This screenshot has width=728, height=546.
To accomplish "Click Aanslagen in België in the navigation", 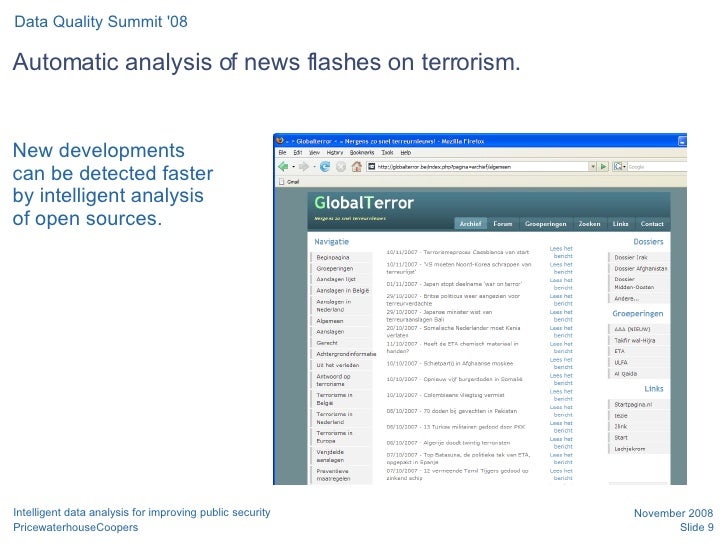I will [342, 291].
